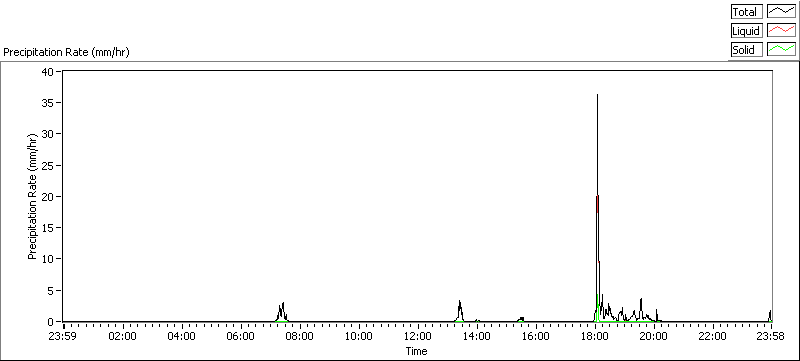Open the Liquid red line swatch
The height and width of the screenshot is (361, 800).
click(781, 31)
